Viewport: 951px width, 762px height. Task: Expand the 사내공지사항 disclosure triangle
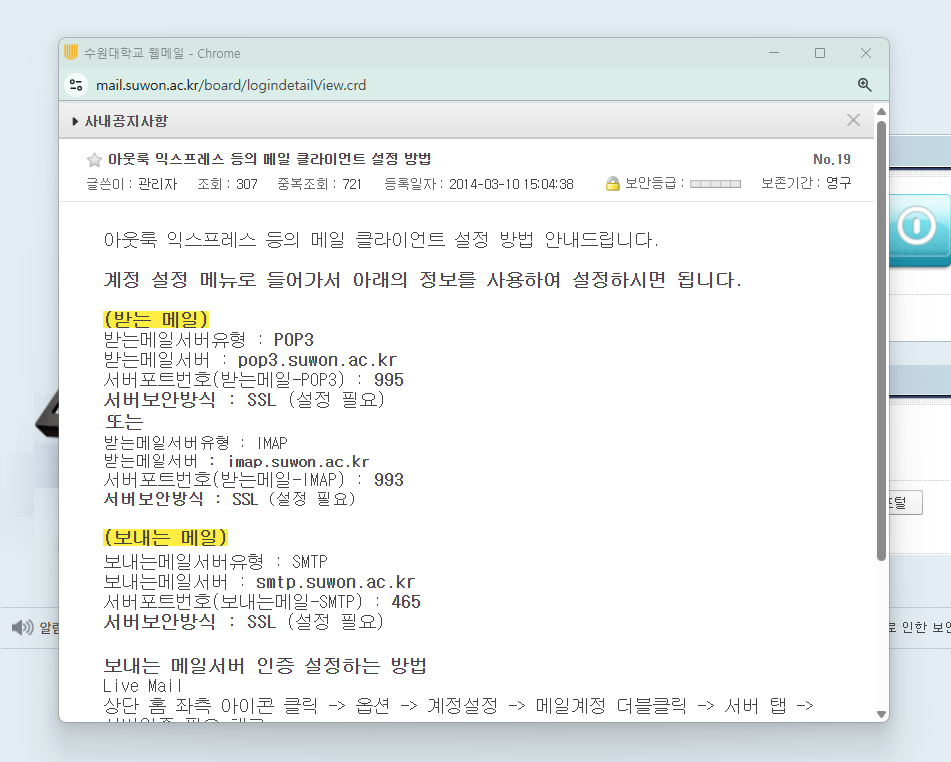75,120
